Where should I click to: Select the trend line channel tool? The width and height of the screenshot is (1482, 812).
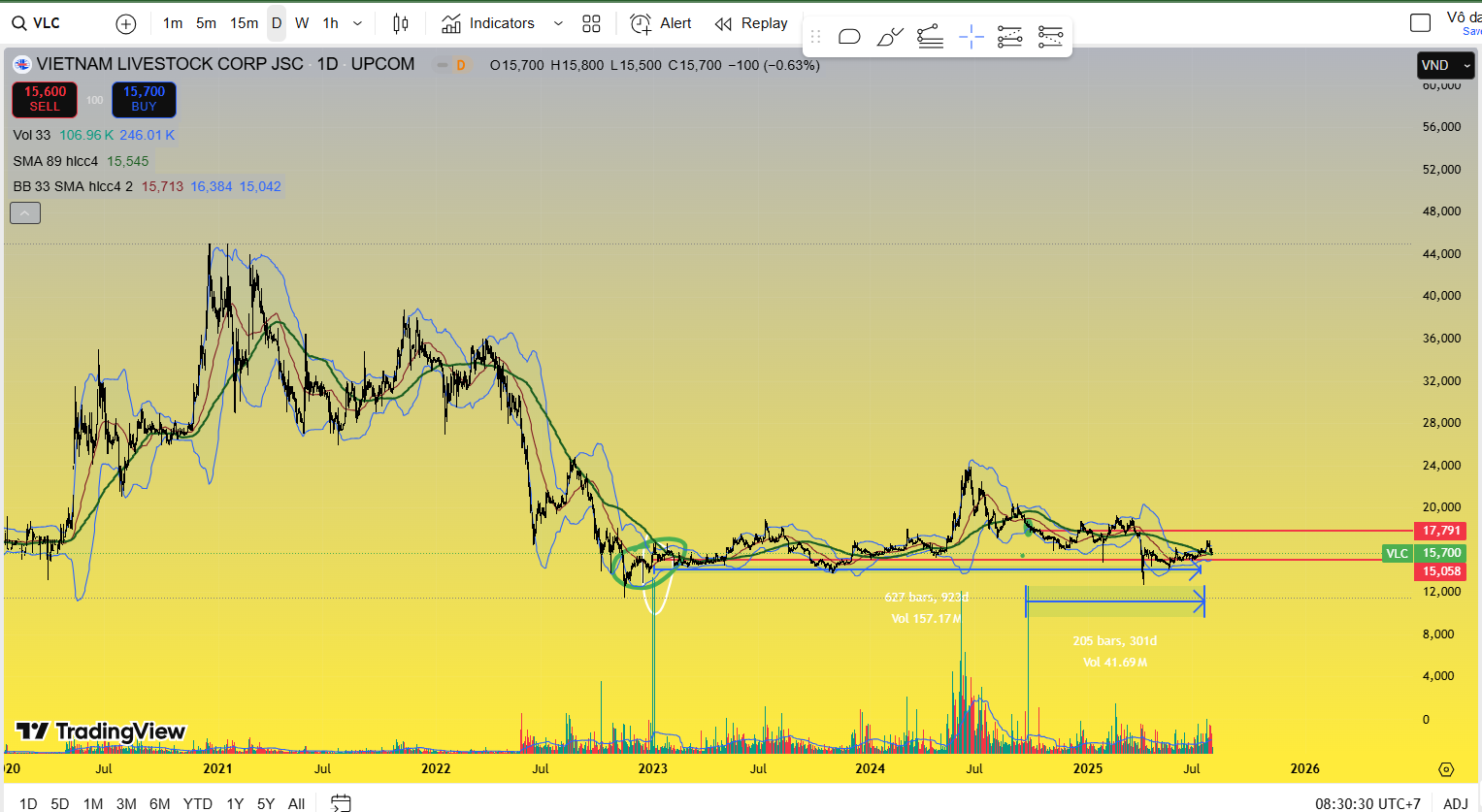(931, 37)
